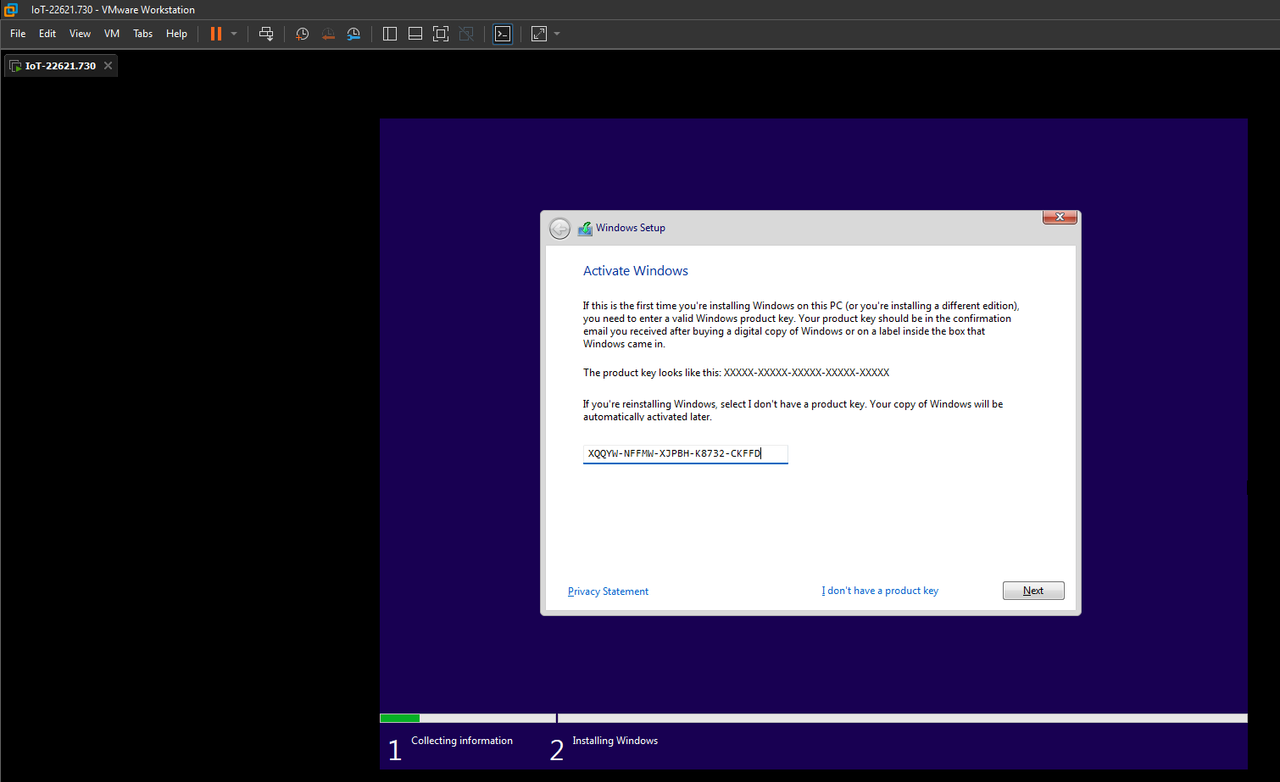This screenshot has height=782, width=1280.
Task: Click the Collecting information step label
Action: tap(462, 741)
